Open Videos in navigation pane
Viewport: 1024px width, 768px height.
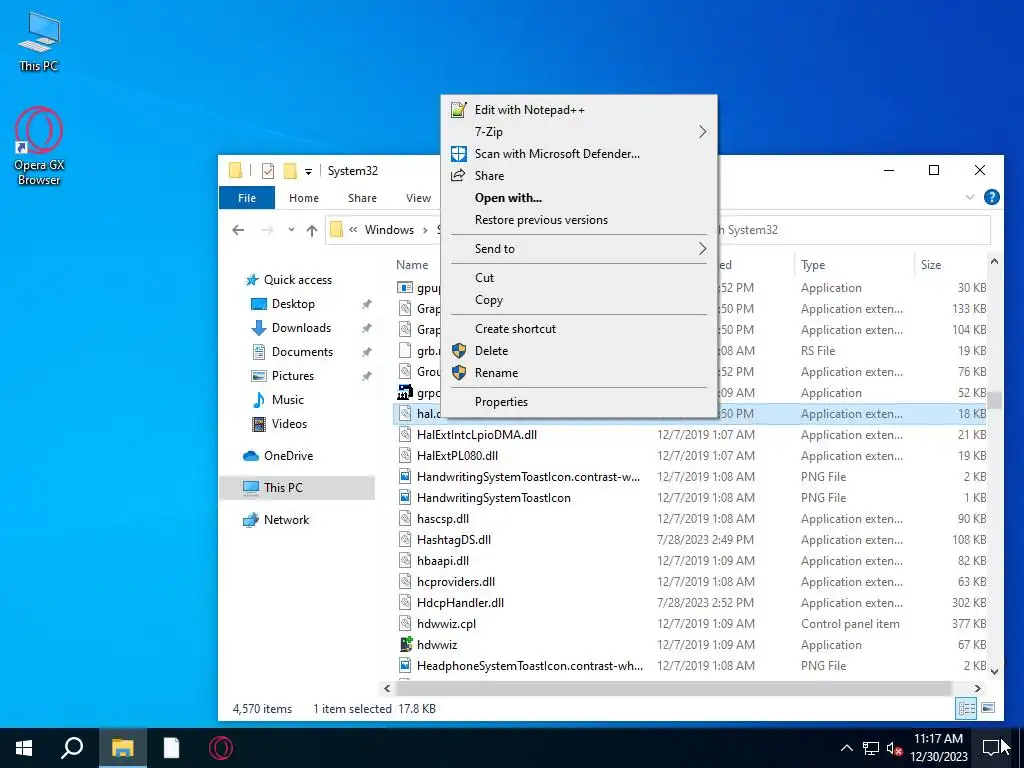pos(289,424)
